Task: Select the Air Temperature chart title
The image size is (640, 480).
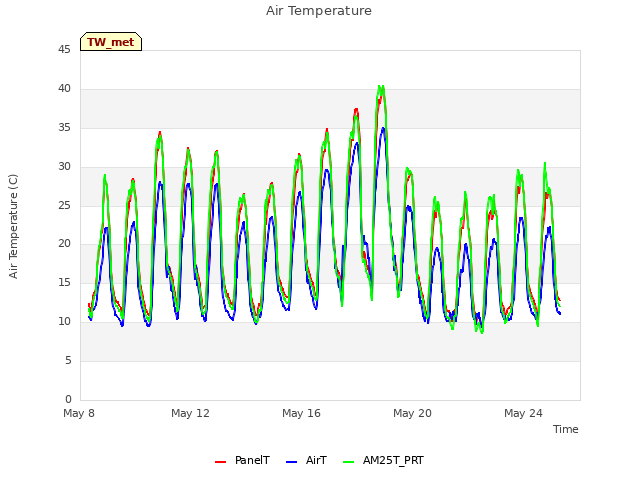Action: tap(319, 11)
